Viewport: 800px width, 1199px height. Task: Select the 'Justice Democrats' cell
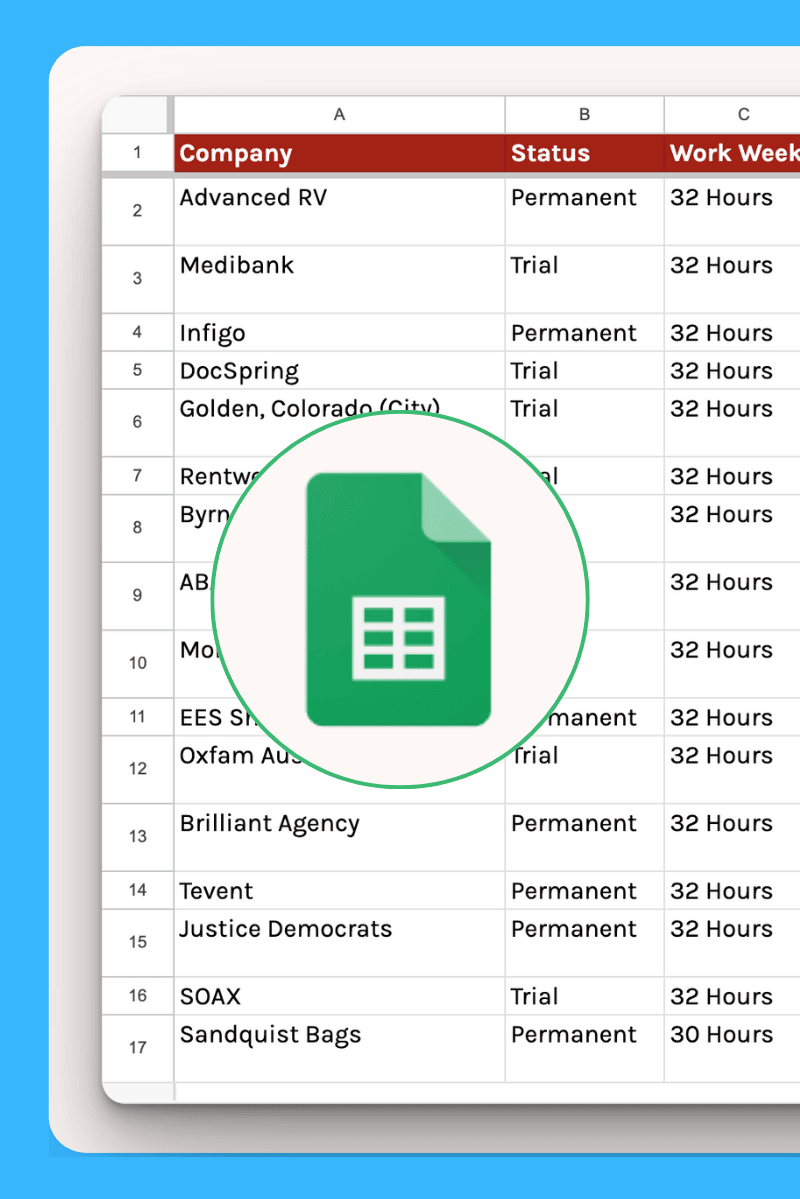[340, 942]
